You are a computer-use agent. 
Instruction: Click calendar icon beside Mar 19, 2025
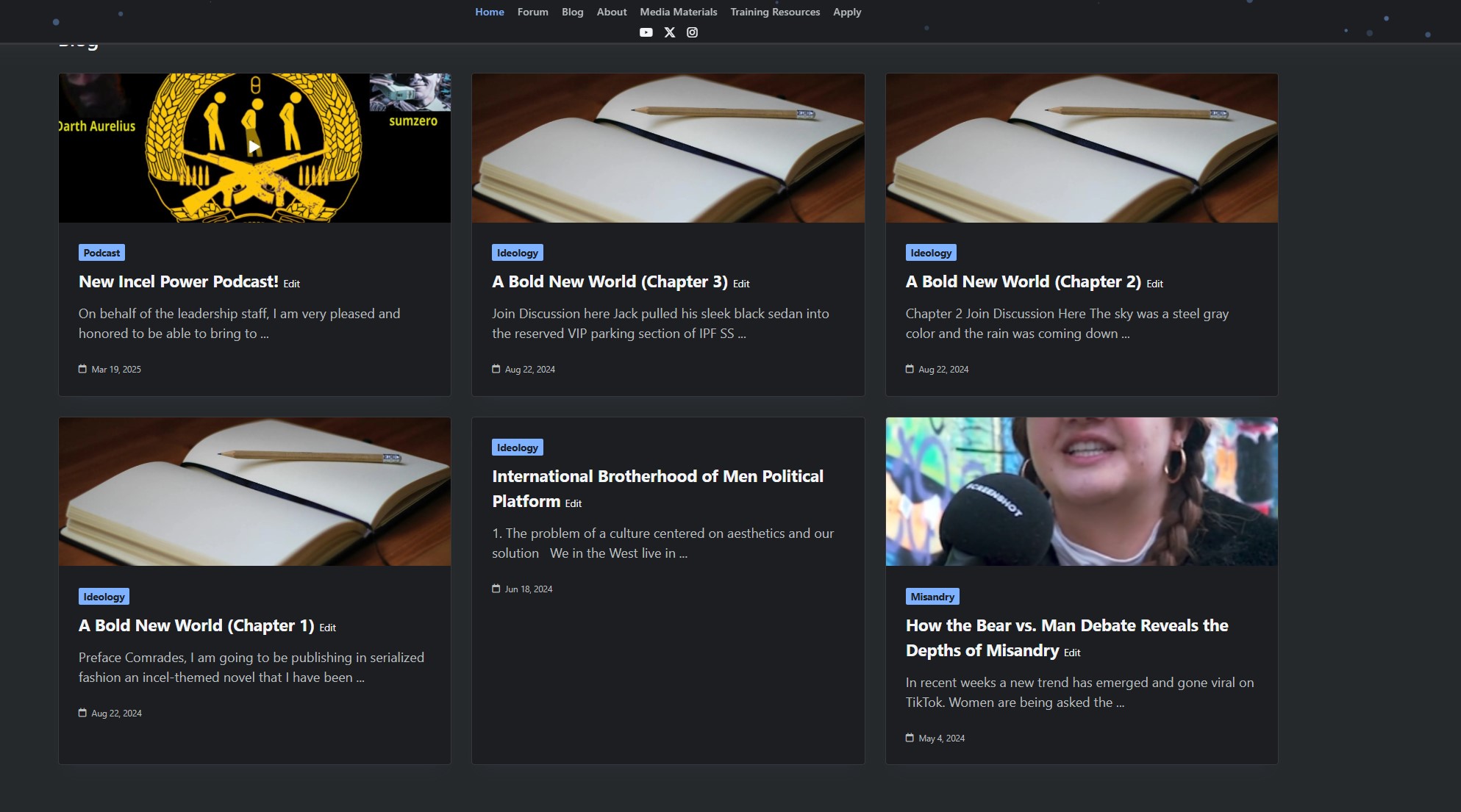(82, 369)
